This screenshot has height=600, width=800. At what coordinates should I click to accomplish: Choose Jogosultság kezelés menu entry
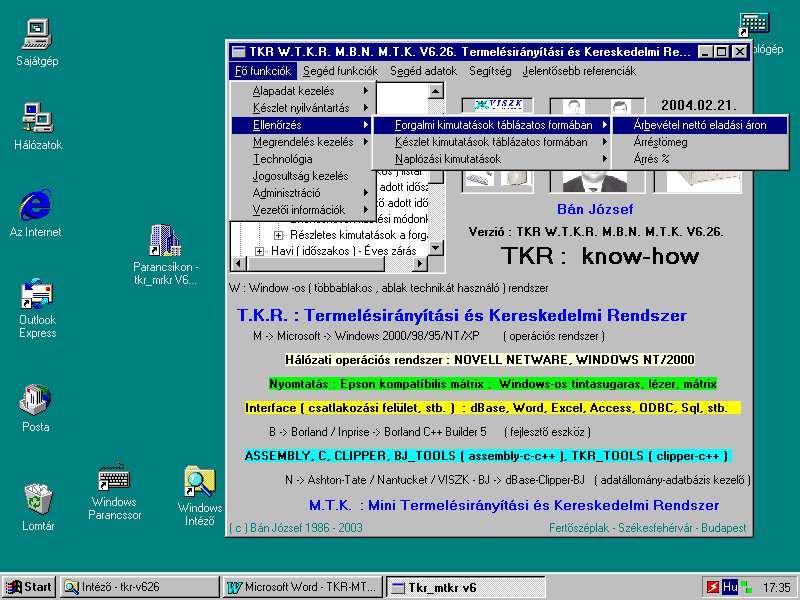coord(303,176)
